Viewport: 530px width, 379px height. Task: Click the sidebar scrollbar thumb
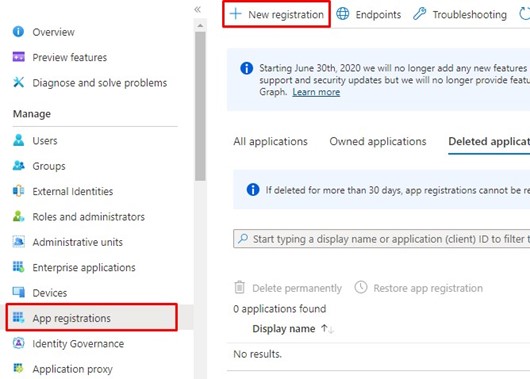[200, 106]
